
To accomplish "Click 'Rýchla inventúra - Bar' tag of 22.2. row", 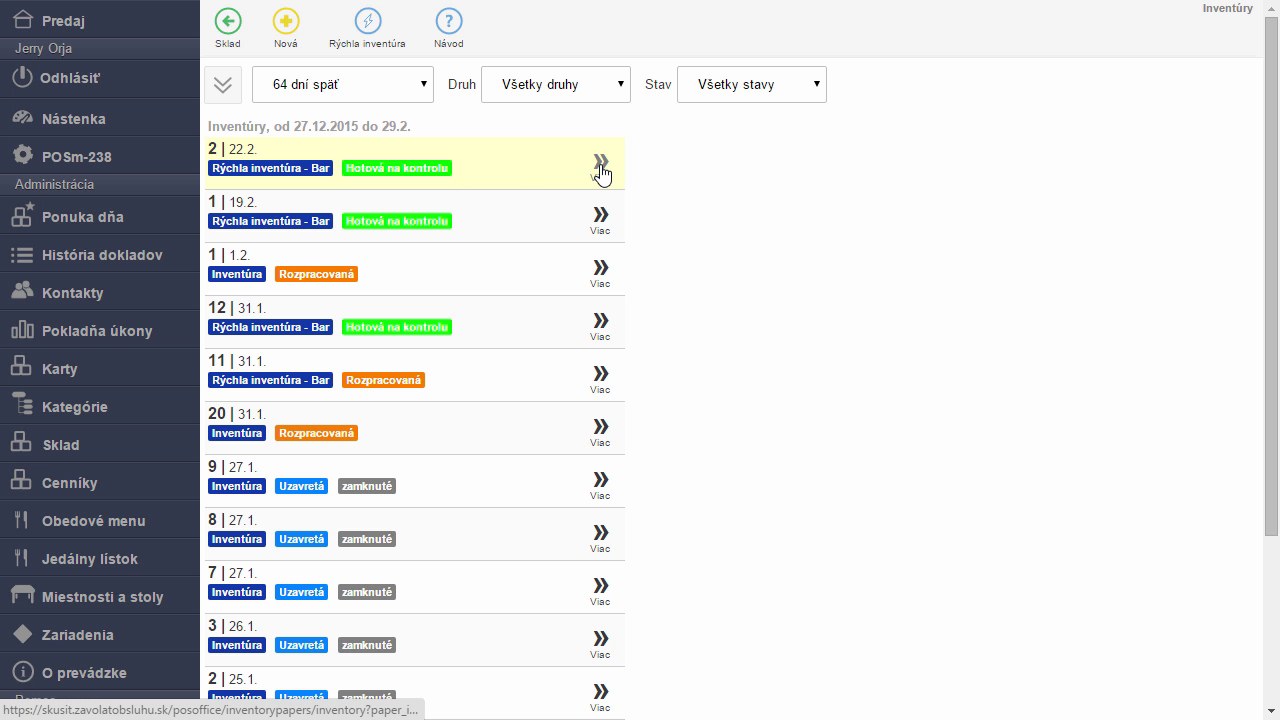I will (x=271, y=168).
